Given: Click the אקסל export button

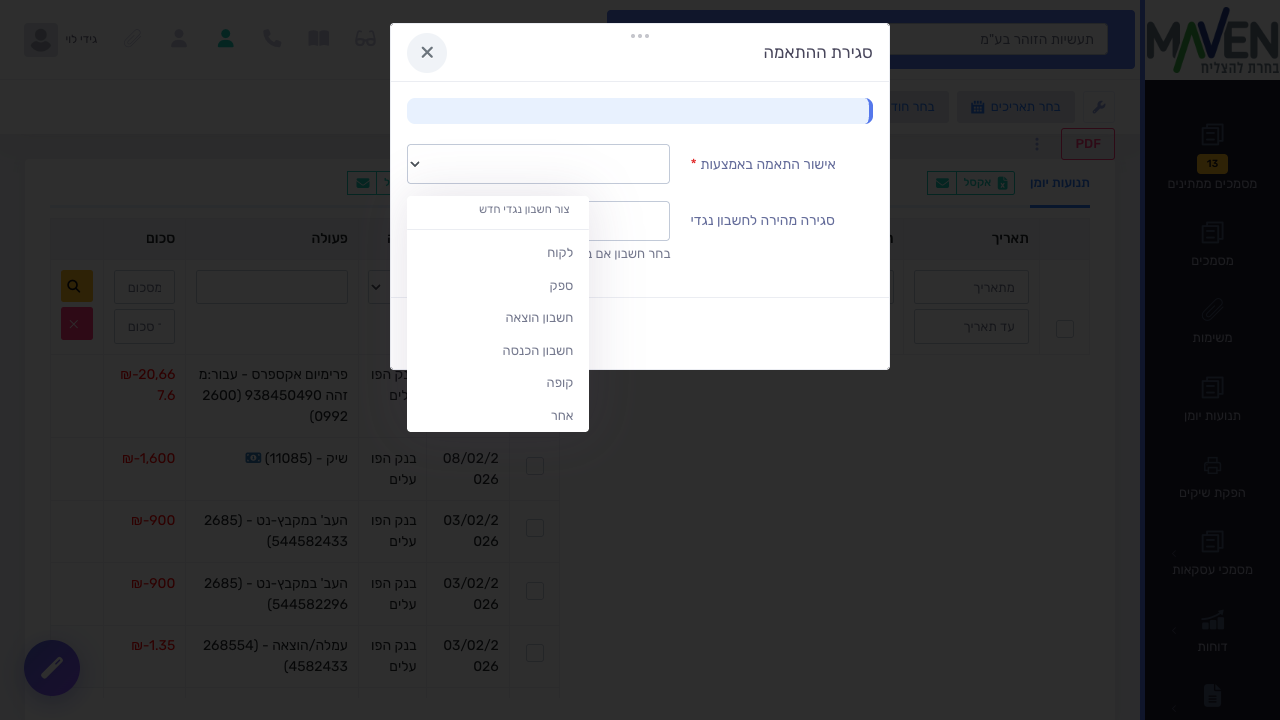Looking at the screenshot, I should [x=985, y=183].
